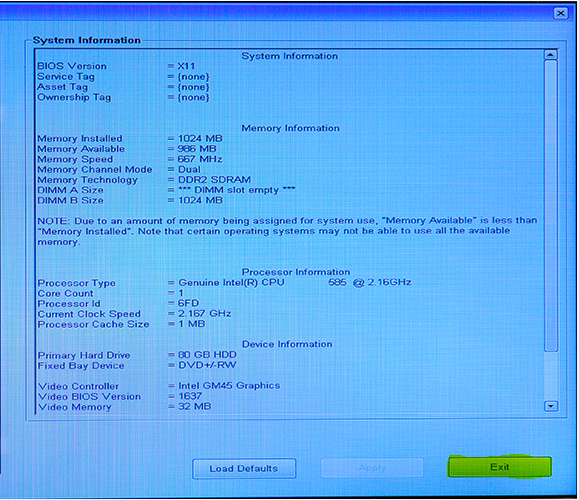Viewport: 579px width, 500px height.
Task: Click the Memory Channel Mode label
Action: (95, 169)
